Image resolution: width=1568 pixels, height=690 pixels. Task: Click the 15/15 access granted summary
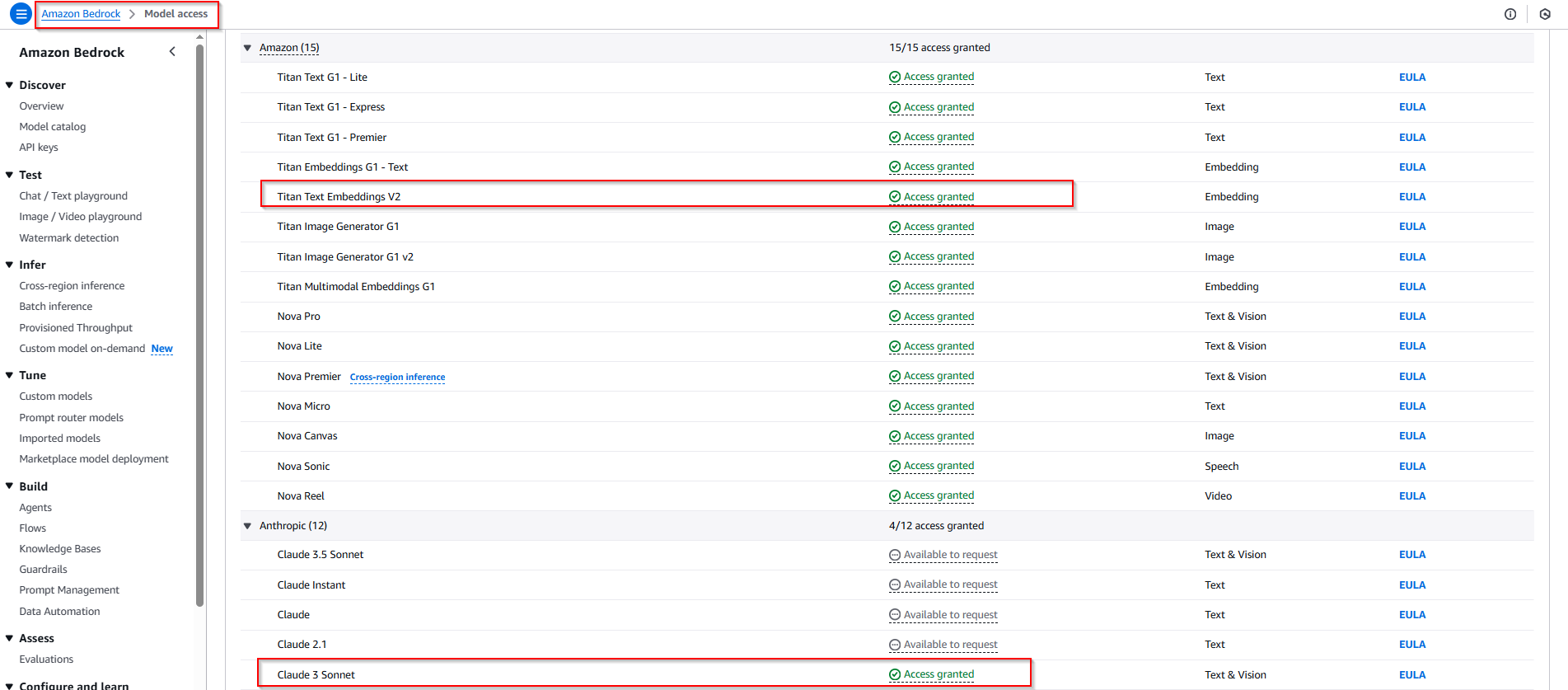tap(939, 48)
